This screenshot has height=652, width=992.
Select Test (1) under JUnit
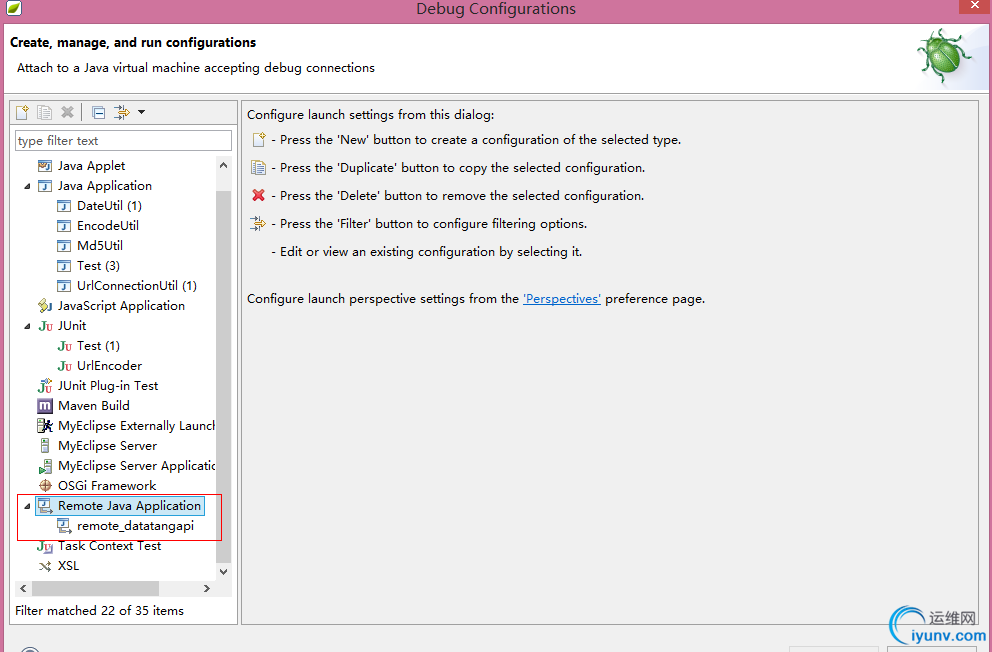click(98, 346)
